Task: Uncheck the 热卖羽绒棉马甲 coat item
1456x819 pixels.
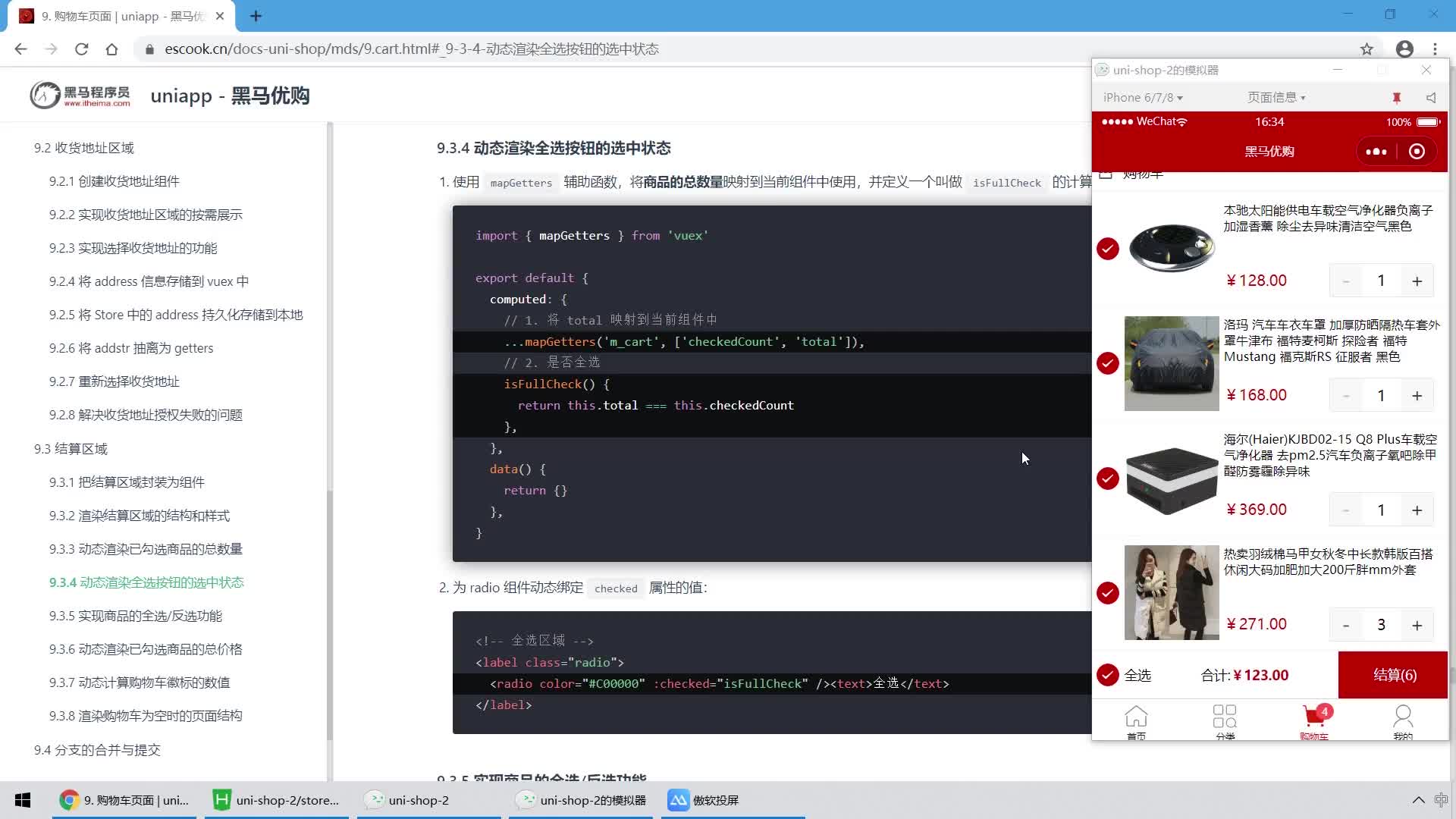Action: click(1108, 593)
